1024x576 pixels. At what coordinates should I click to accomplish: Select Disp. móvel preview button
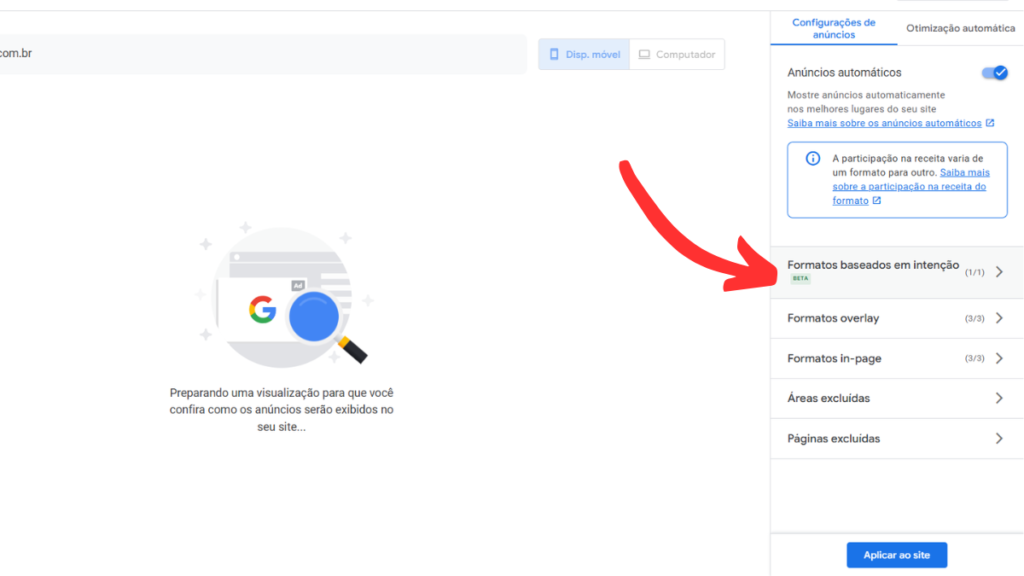click(x=584, y=54)
